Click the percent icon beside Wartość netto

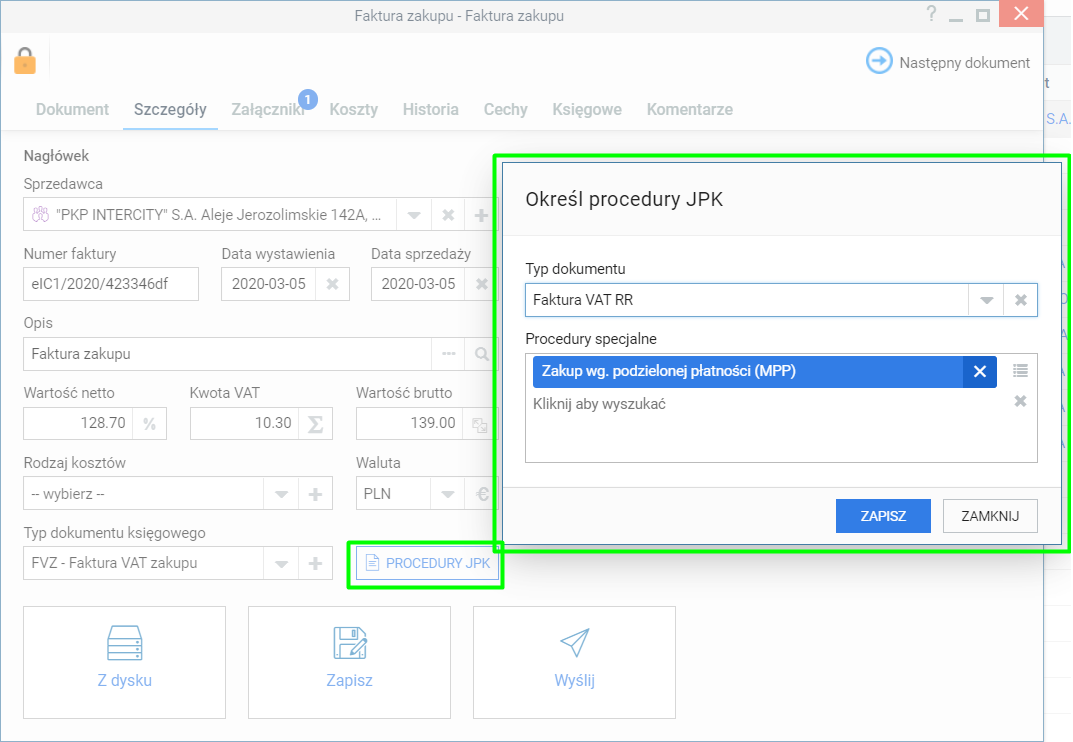coord(150,424)
